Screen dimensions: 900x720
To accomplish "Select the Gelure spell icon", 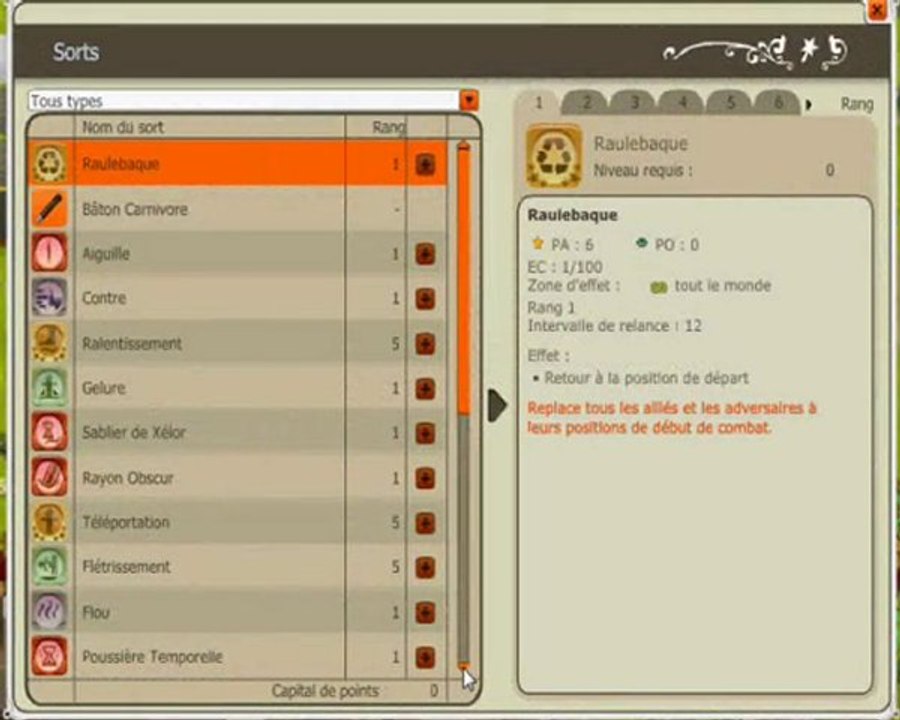I will [x=49, y=388].
